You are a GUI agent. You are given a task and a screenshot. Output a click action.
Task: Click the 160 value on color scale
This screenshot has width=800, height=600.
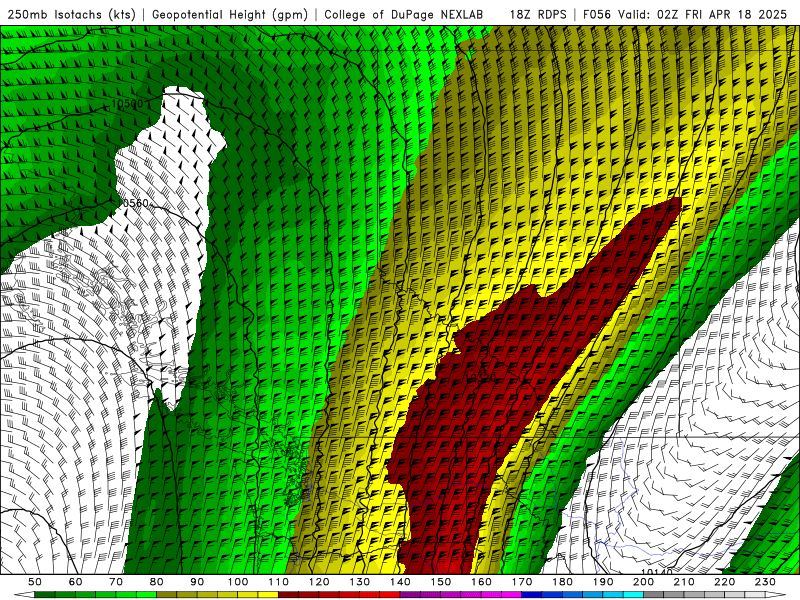[481, 582]
